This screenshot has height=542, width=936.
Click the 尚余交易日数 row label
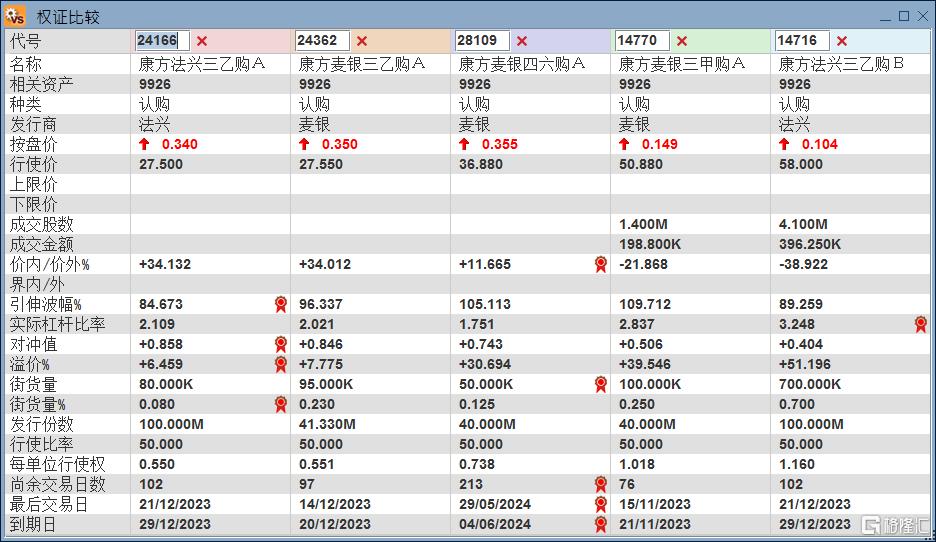click(57, 484)
